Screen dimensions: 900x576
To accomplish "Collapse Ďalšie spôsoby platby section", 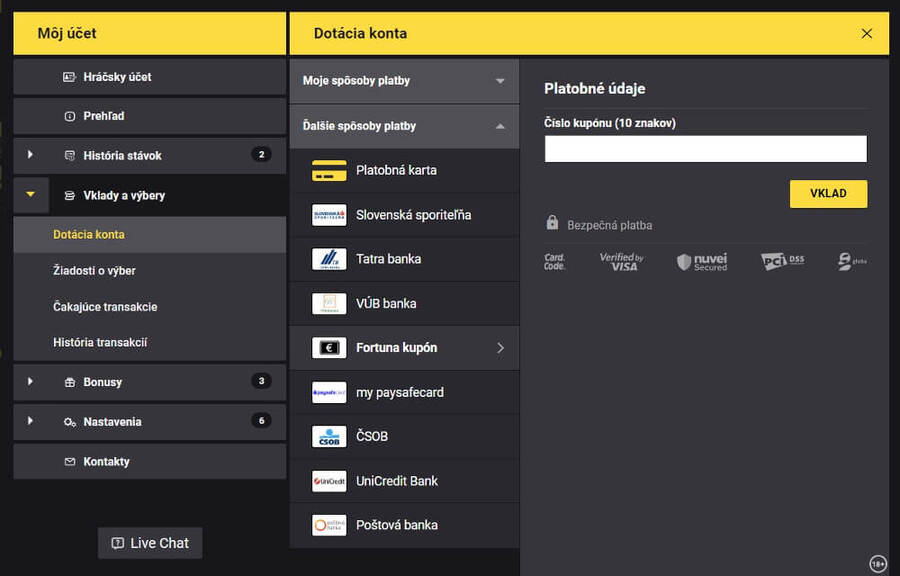I will (x=404, y=126).
